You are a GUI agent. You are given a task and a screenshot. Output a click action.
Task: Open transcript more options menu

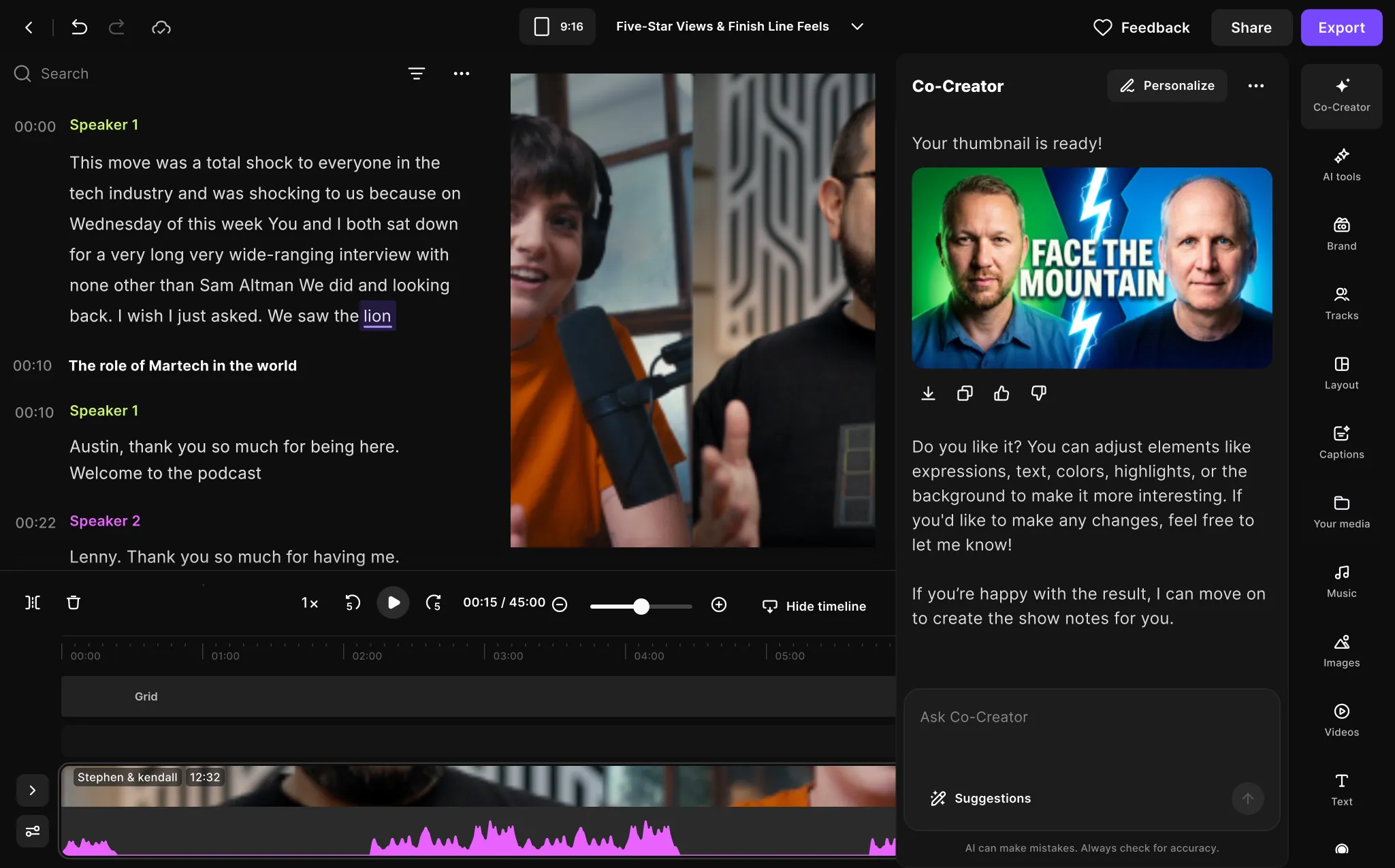tap(462, 74)
